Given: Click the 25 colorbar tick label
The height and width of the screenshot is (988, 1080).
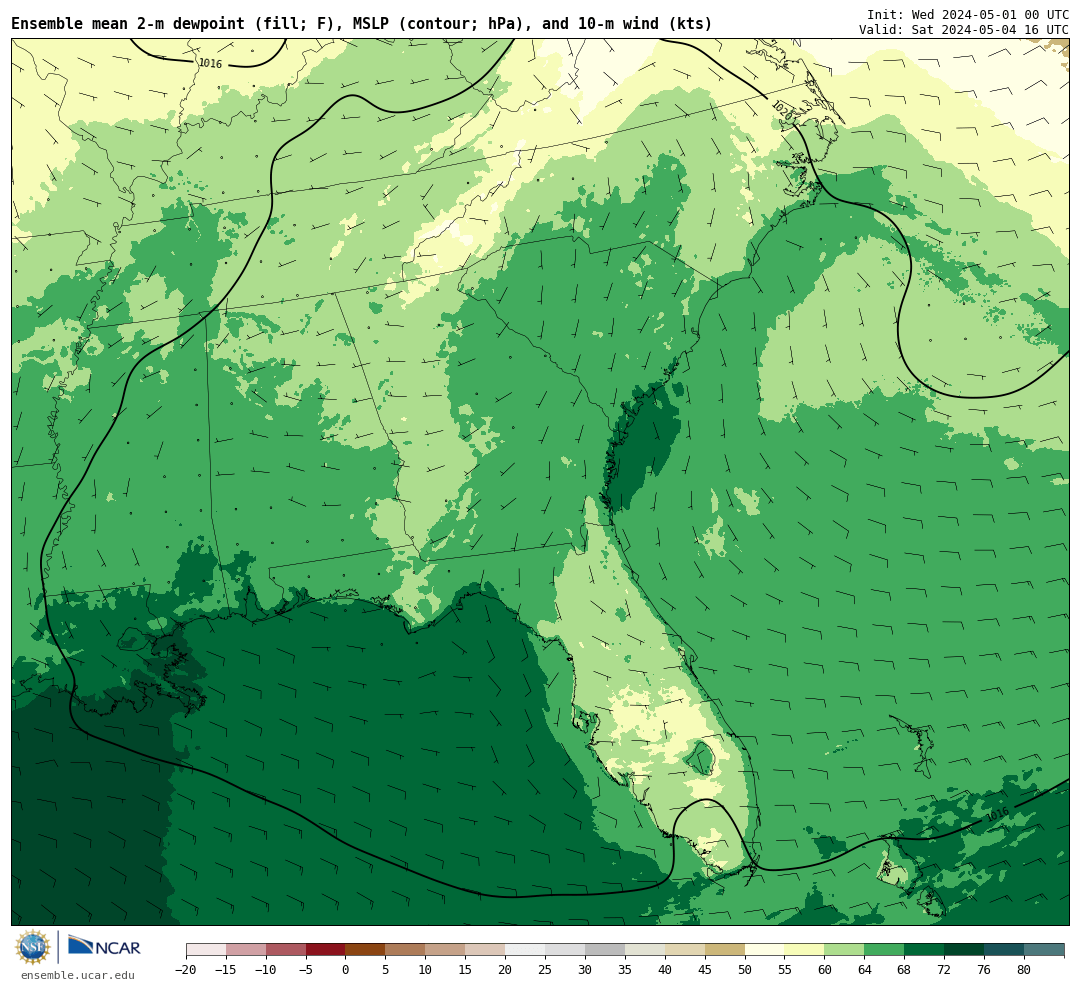Looking at the screenshot, I should [546, 970].
